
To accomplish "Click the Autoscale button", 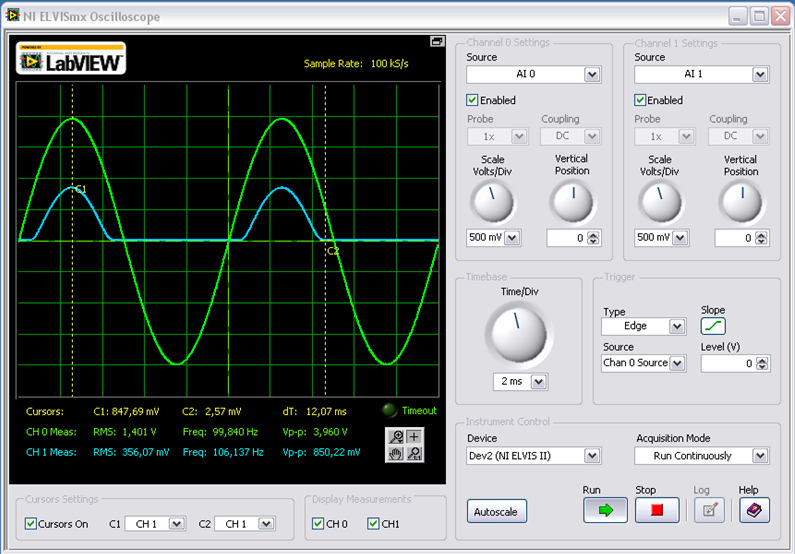I will pos(496,511).
